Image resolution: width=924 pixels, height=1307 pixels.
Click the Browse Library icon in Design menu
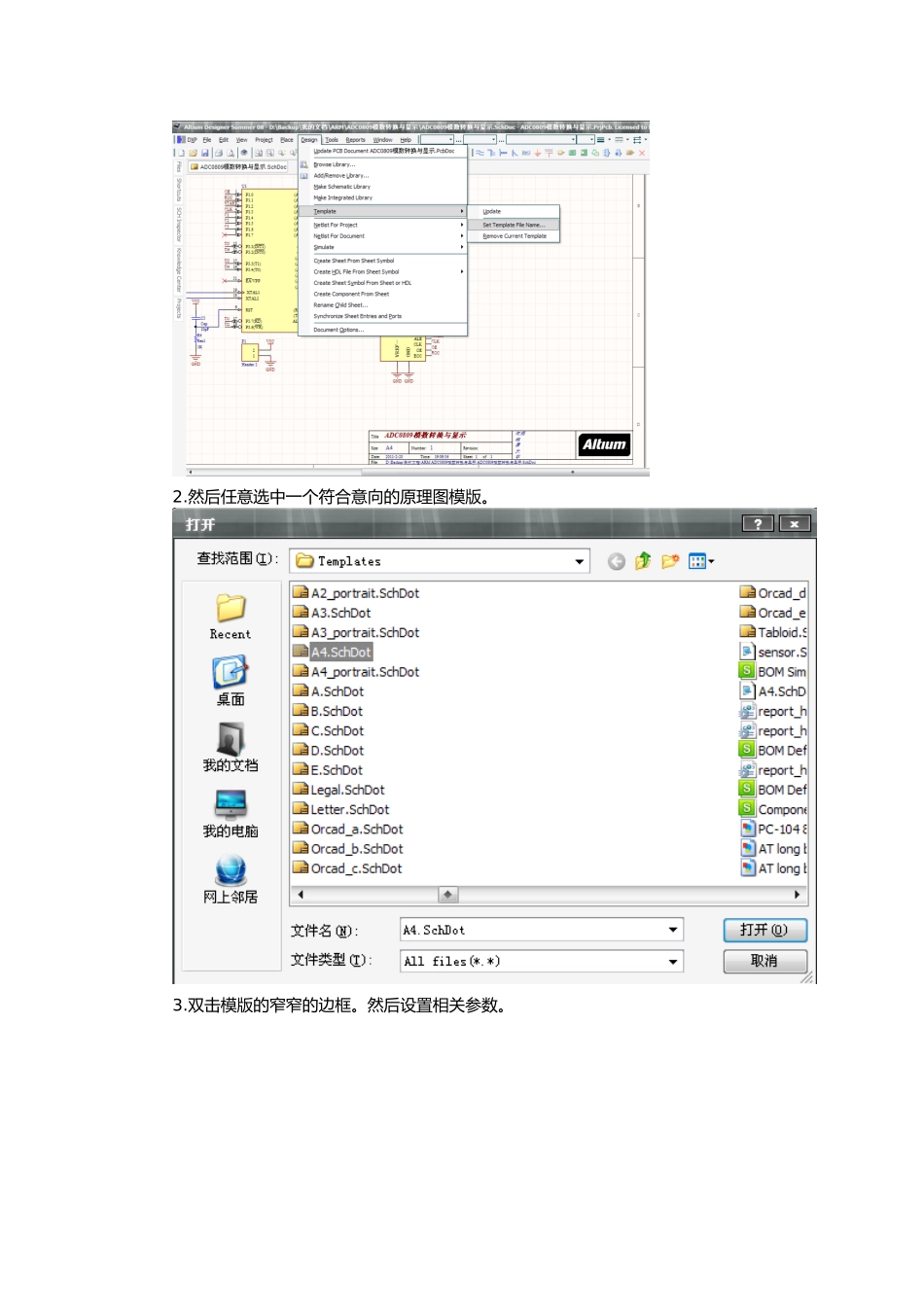[x=304, y=164]
